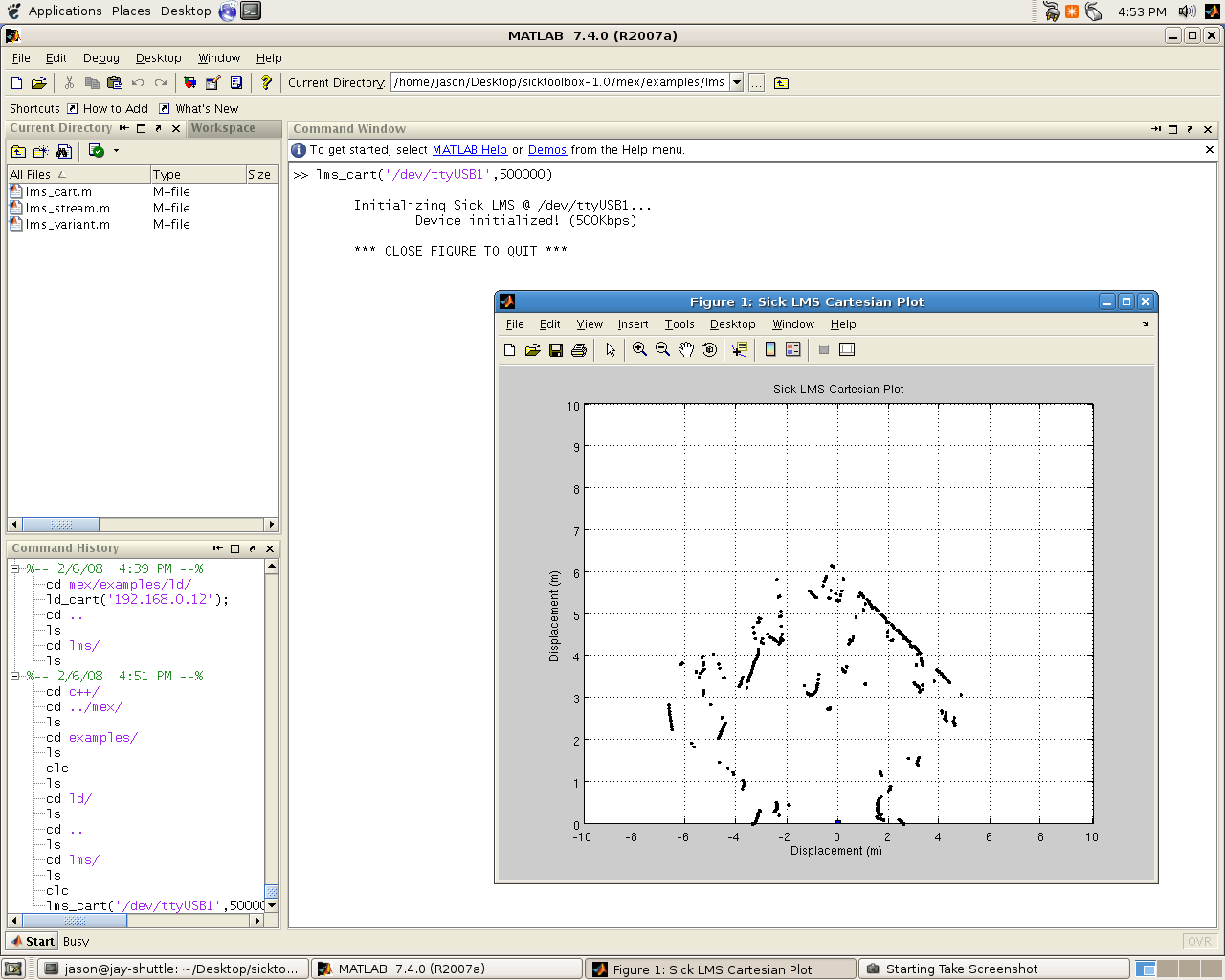New figure icon in Figure 1 toolbar
This screenshot has height=980, width=1225.
pyautogui.click(x=510, y=350)
